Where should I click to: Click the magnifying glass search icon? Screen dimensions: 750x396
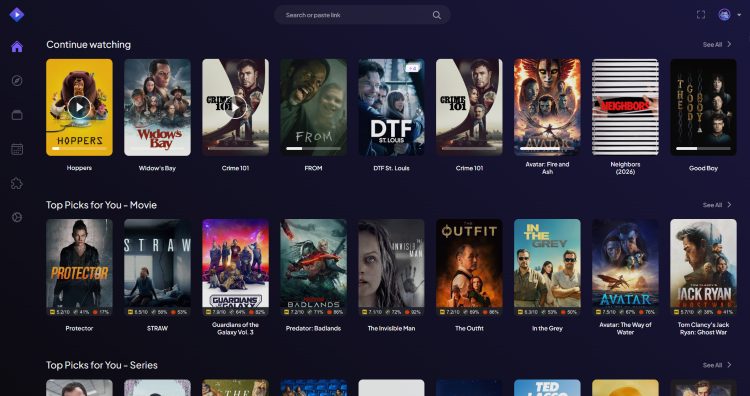pyautogui.click(x=437, y=15)
